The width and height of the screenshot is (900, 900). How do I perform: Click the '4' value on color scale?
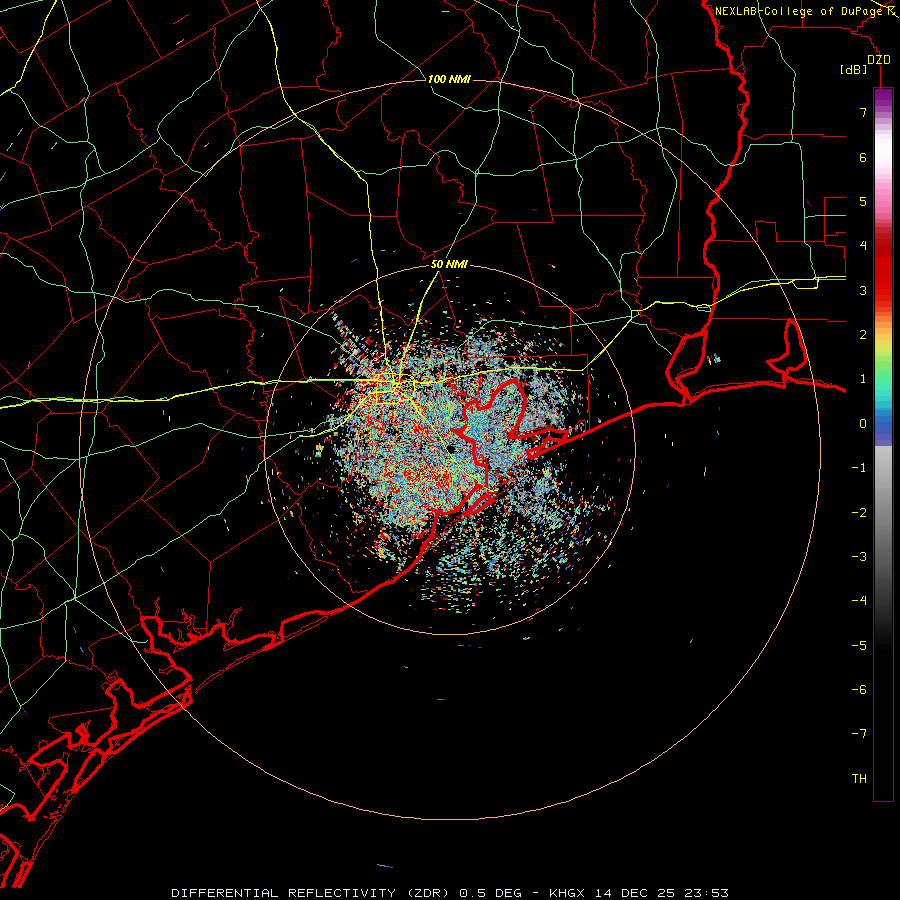pos(863,246)
